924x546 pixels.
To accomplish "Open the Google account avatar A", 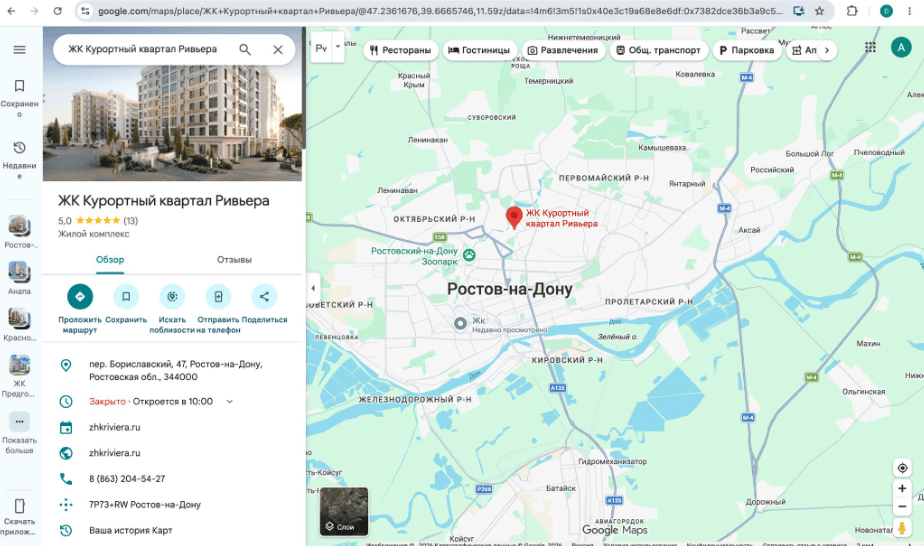I will [x=900, y=48].
